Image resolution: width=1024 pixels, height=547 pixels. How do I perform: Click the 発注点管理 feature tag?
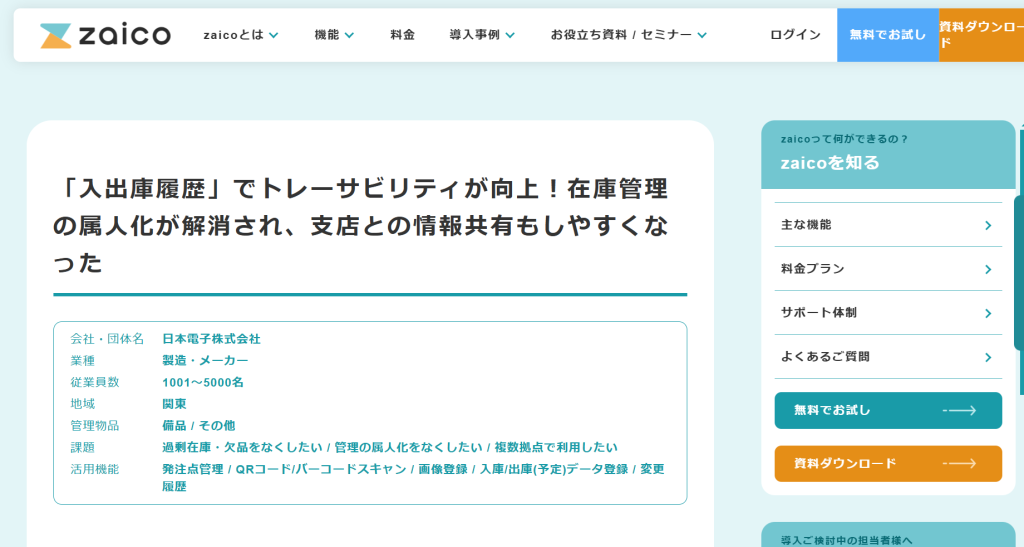[192, 469]
